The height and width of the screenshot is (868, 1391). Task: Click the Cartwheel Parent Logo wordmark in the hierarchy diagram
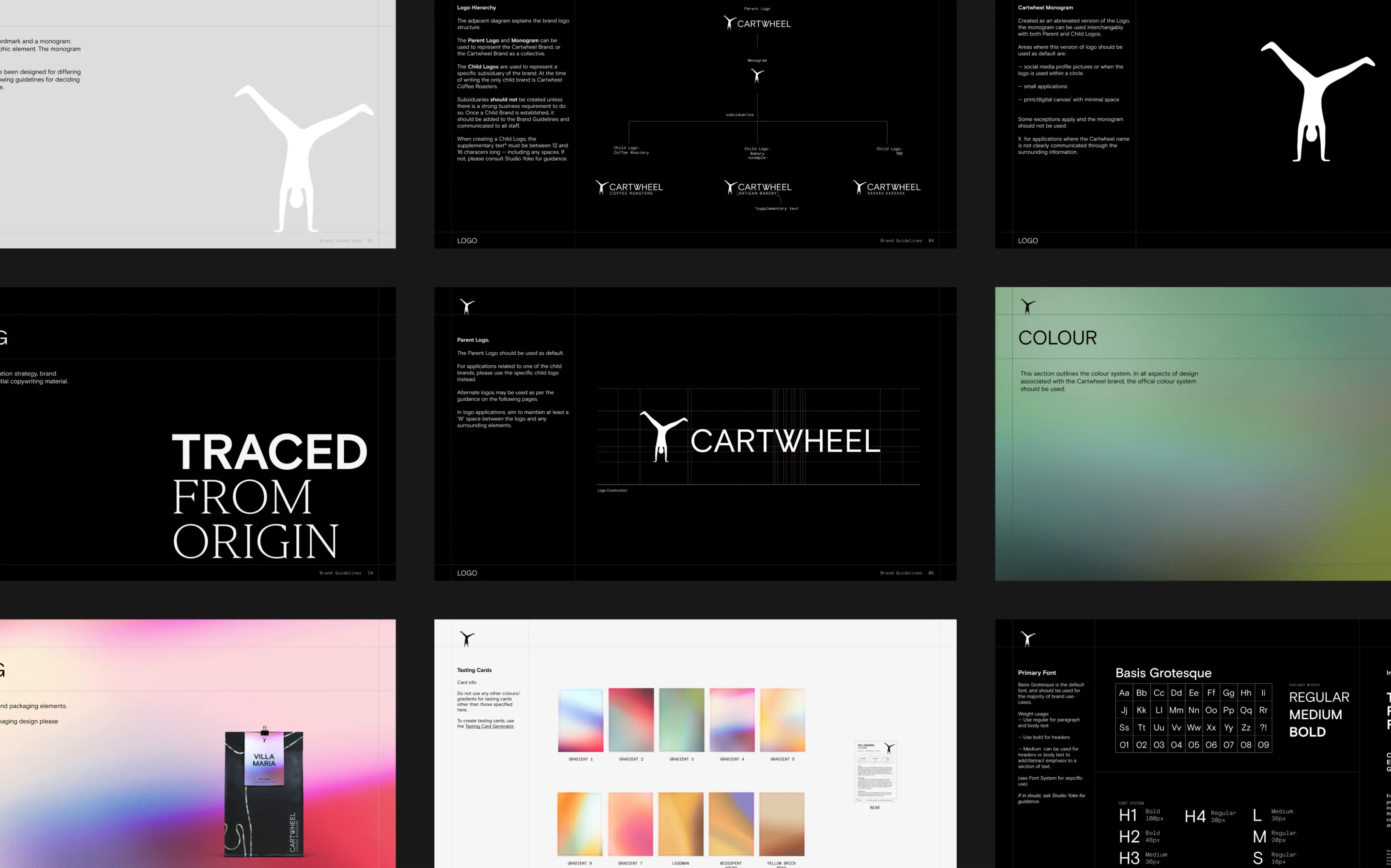(758, 23)
